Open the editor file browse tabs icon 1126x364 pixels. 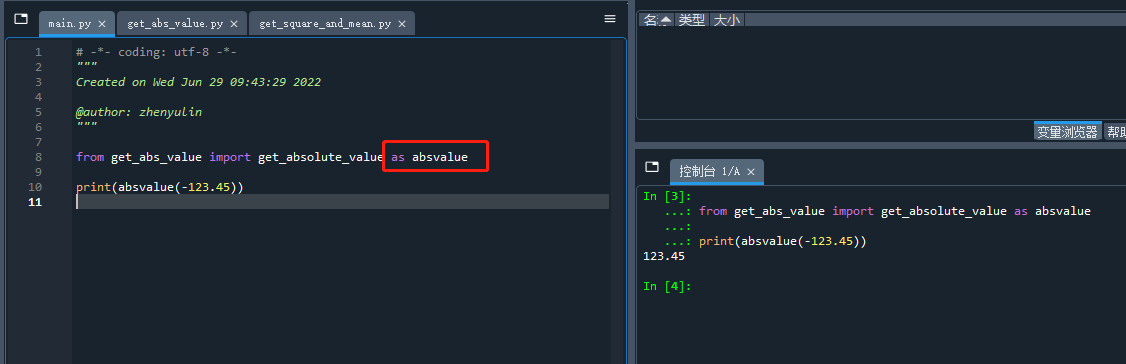coord(22,19)
